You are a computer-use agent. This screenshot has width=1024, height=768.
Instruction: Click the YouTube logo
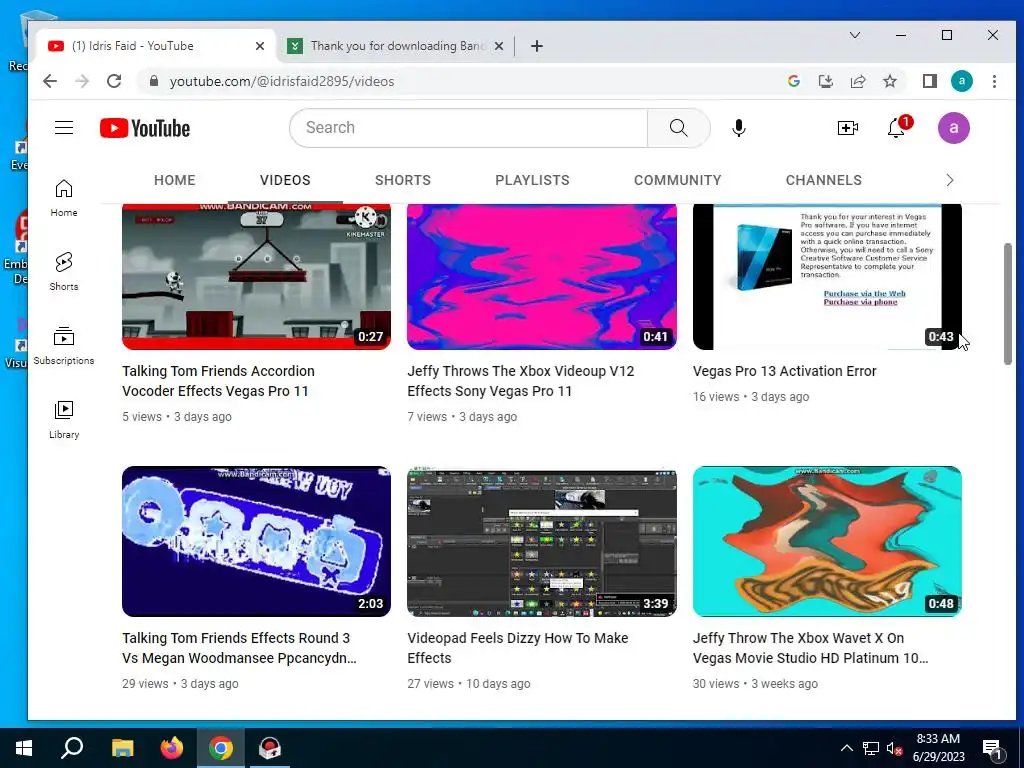click(x=145, y=128)
